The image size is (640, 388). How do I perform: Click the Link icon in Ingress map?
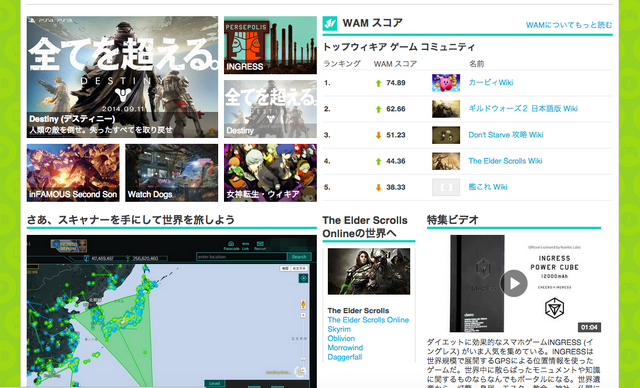point(245,245)
